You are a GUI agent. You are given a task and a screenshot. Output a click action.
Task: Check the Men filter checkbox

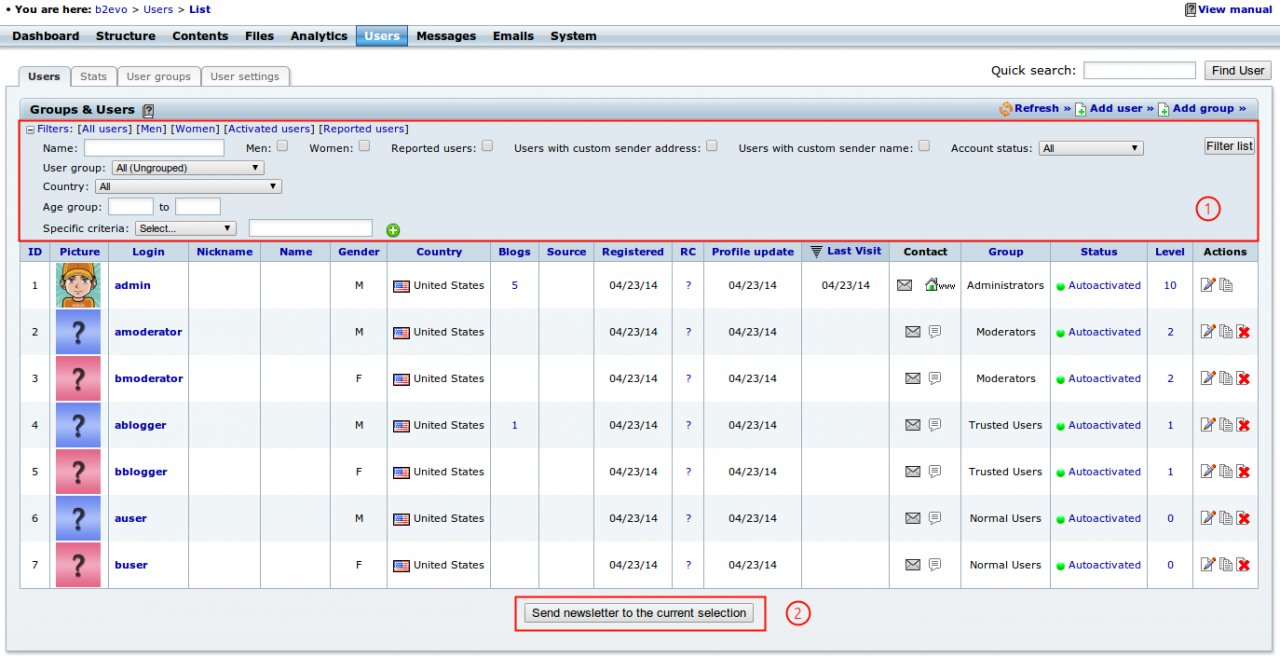pos(283,145)
